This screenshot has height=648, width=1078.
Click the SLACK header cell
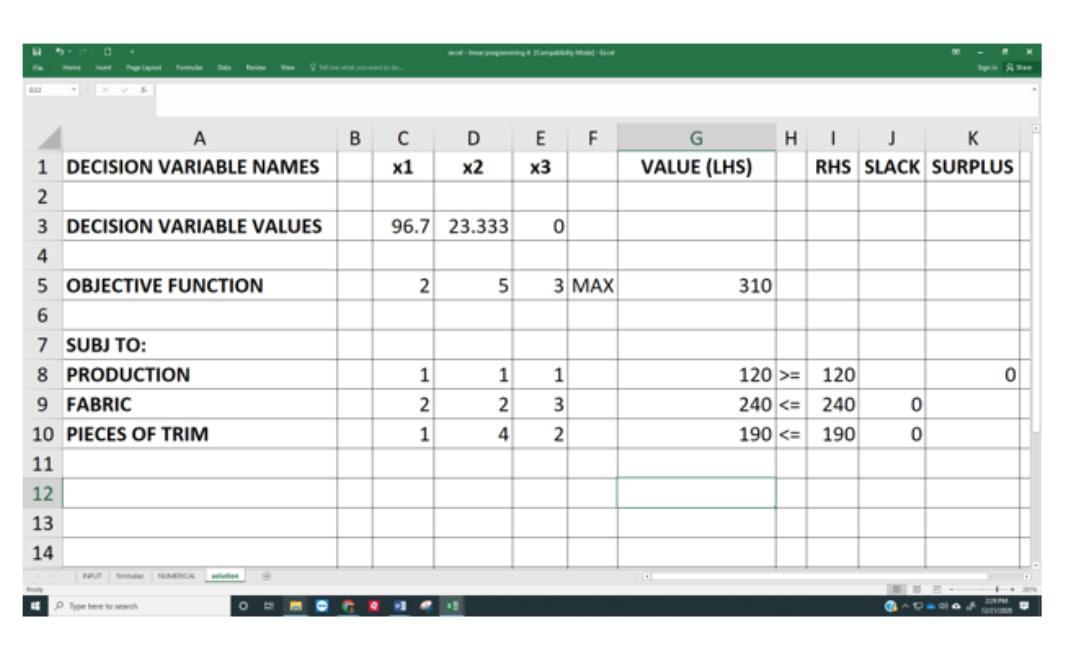point(892,167)
